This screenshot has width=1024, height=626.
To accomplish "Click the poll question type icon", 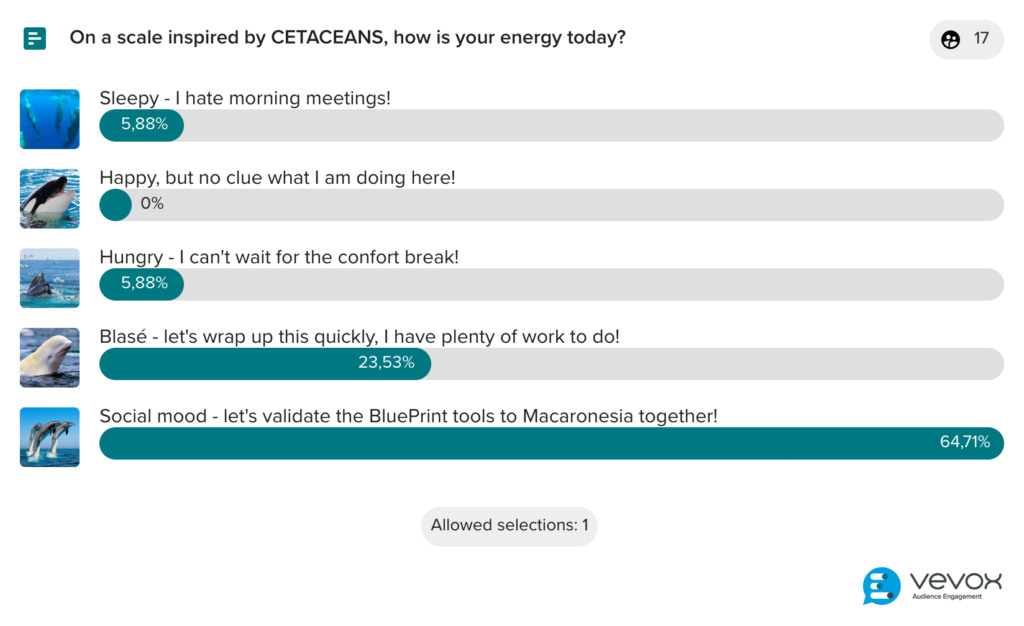I will pos(35,39).
